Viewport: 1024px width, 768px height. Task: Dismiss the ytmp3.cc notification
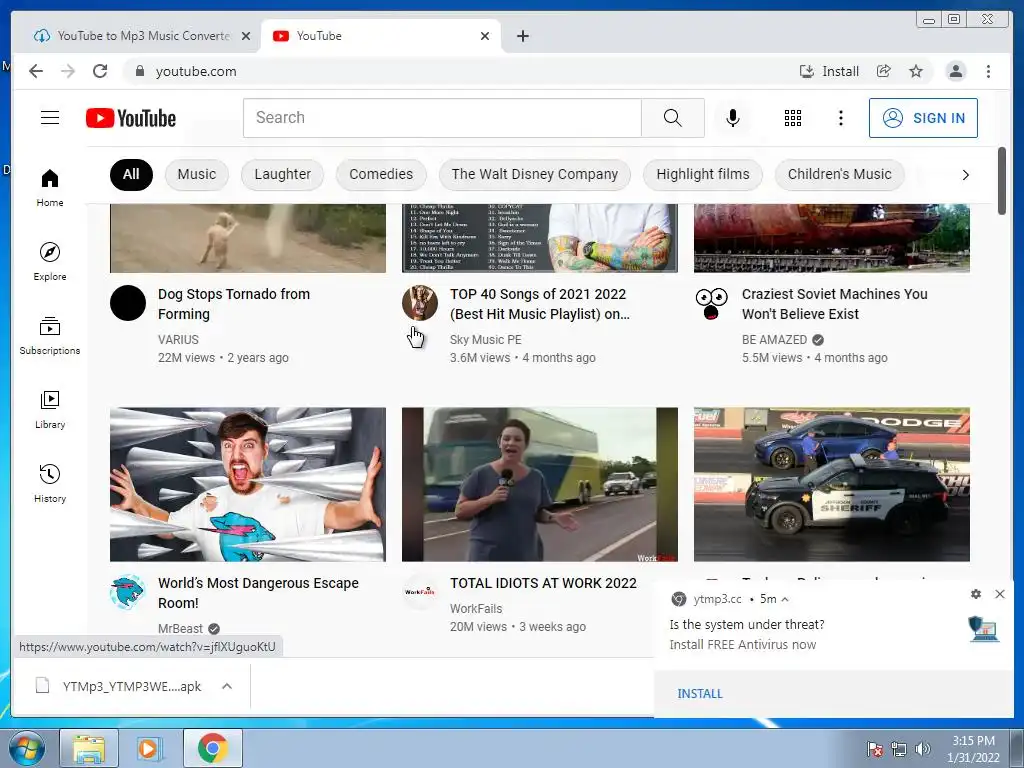tap(999, 594)
